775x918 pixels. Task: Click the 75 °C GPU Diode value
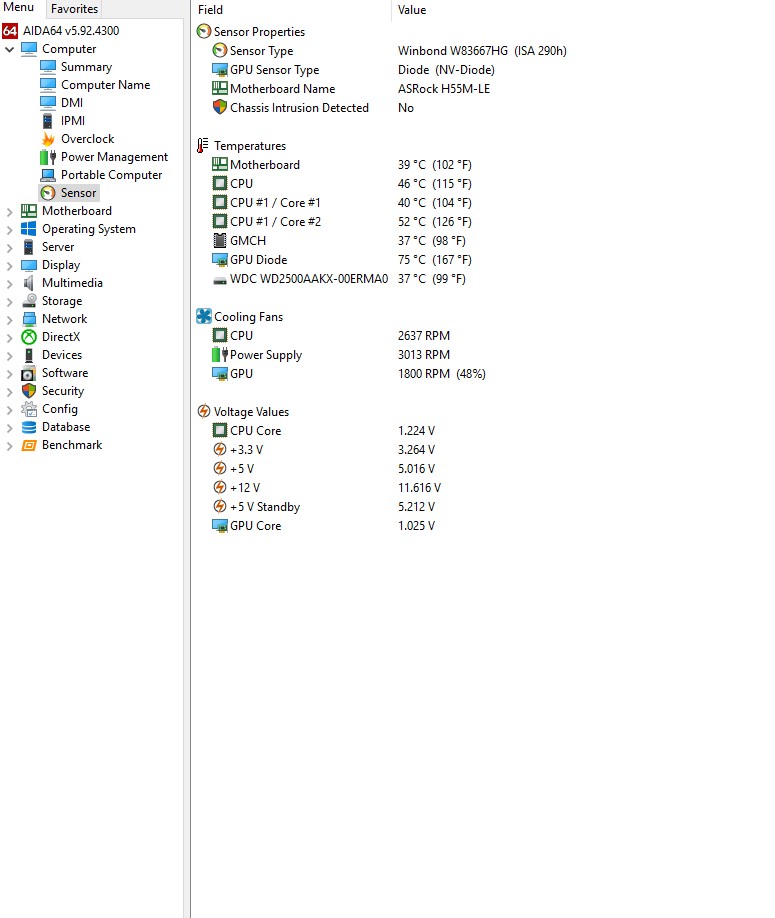[434, 259]
